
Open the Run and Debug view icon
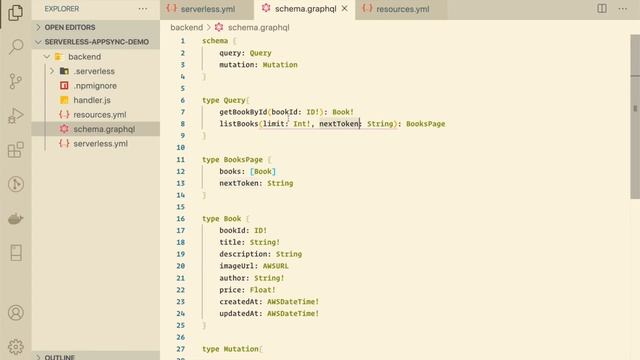(16, 116)
